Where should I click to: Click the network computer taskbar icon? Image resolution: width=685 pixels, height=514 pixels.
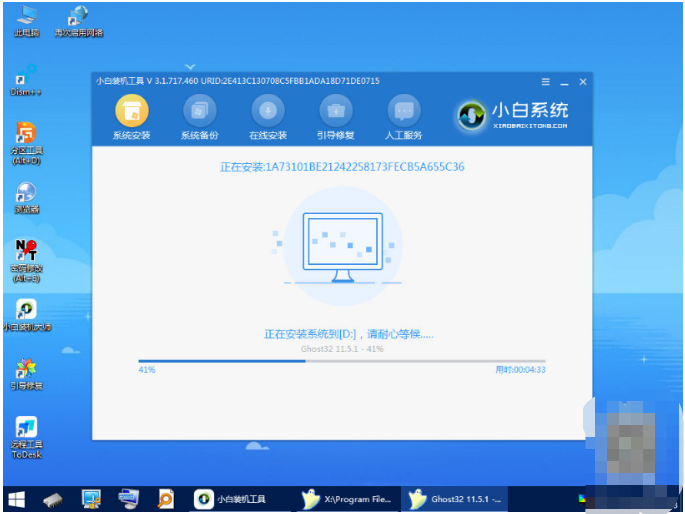coord(91,499)
